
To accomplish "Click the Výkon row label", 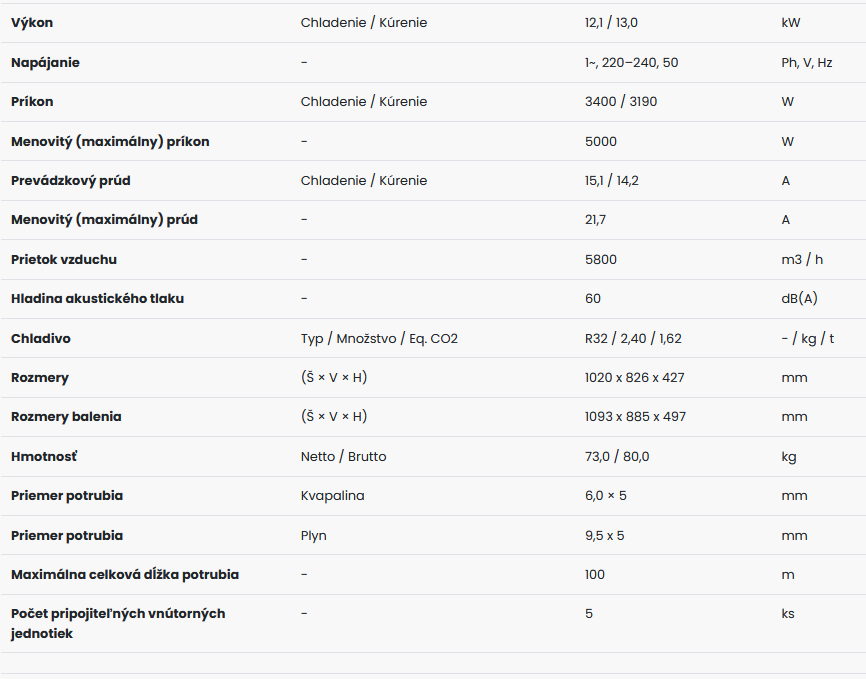I will (32, 23).
